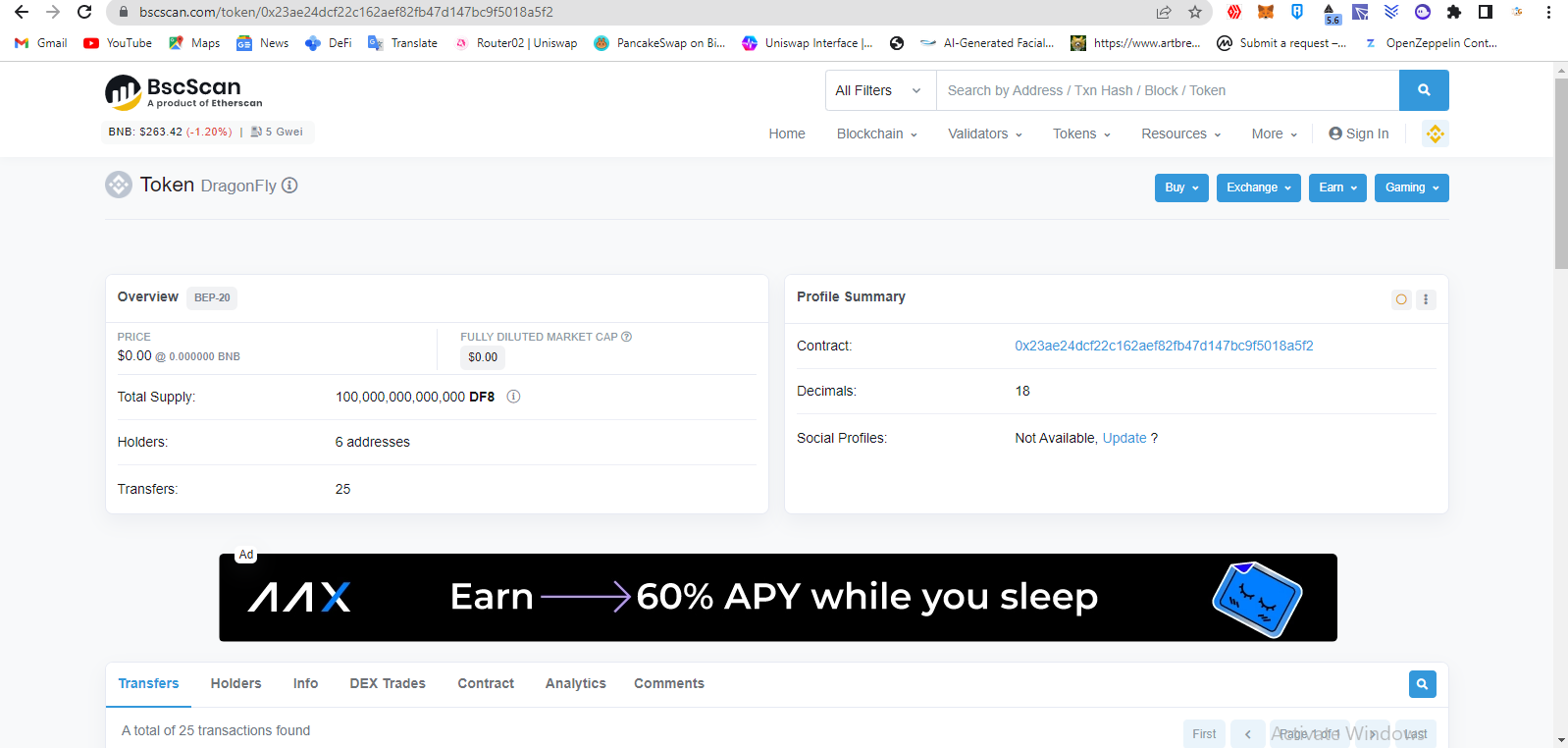Click the Update social profiles link
Image resolution: width=1568 pixels, height=748 pixels.
click(x=1124, y=438)
